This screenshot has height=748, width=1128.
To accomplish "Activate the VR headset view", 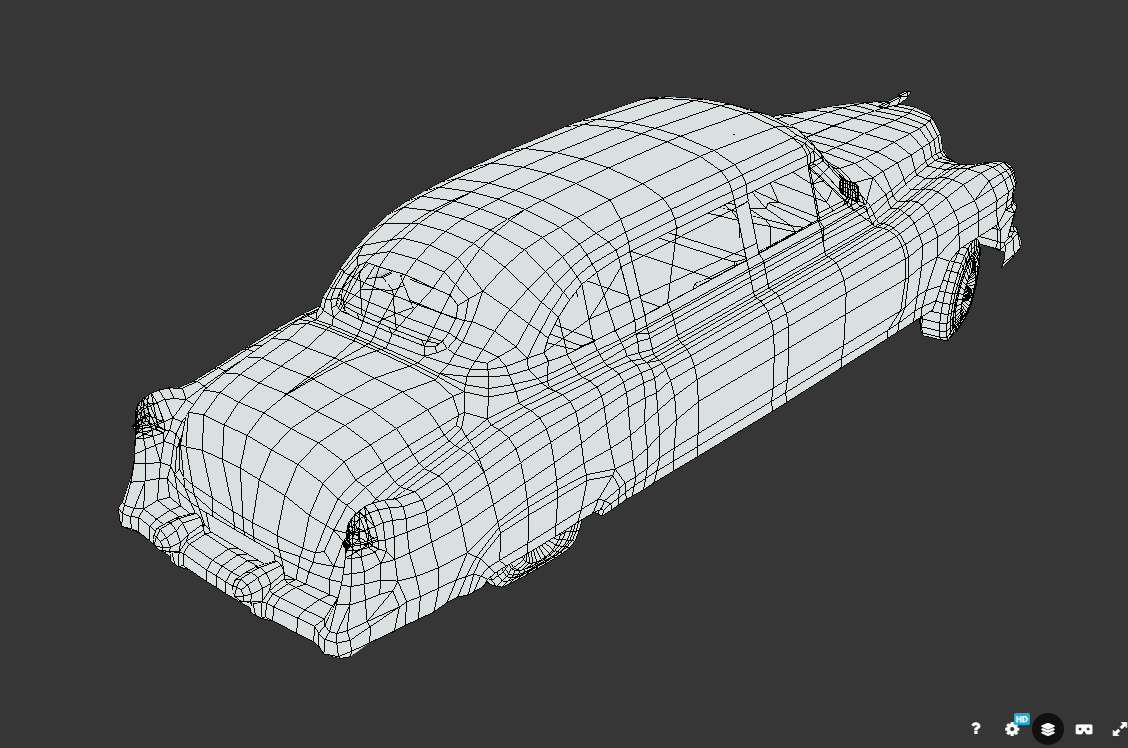I will click(x=1083, y=729).
